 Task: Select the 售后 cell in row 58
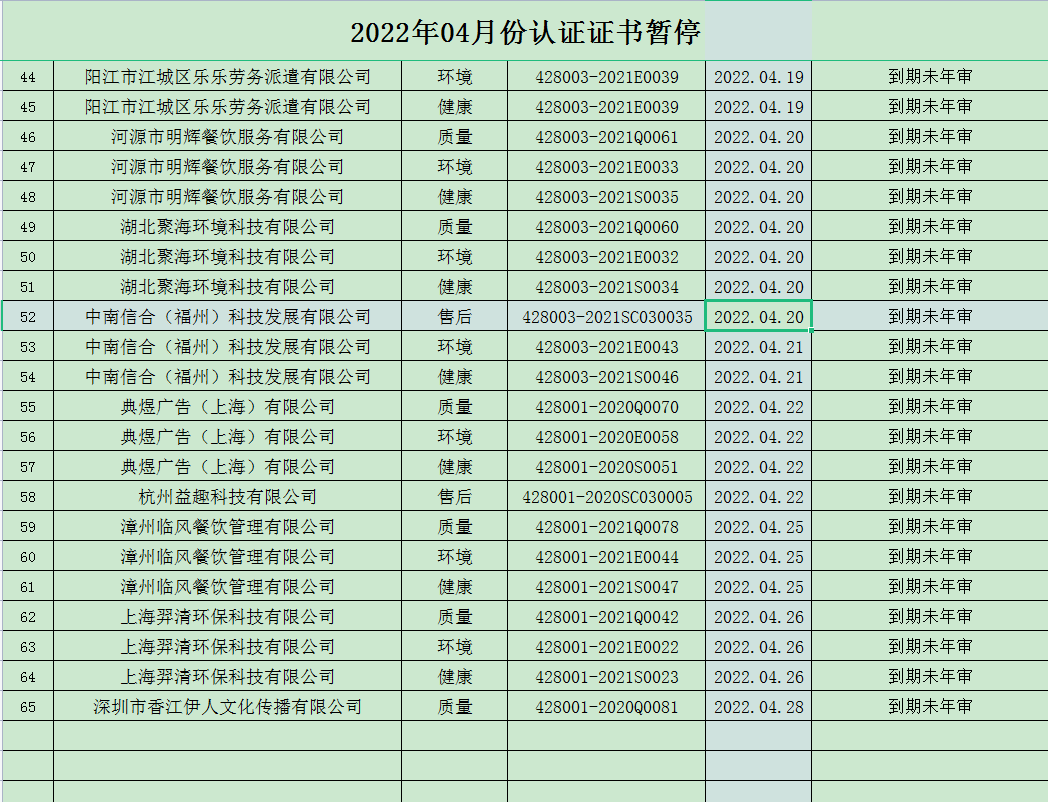(455, 497)
